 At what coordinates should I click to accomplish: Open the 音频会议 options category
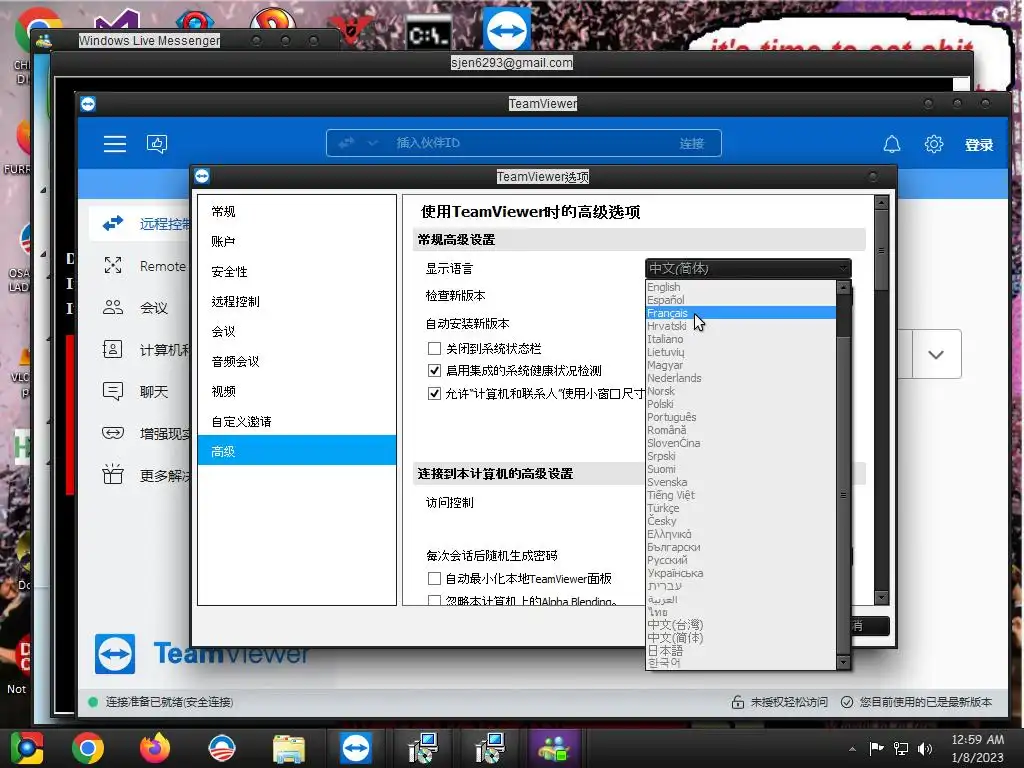tap(296, 362)
